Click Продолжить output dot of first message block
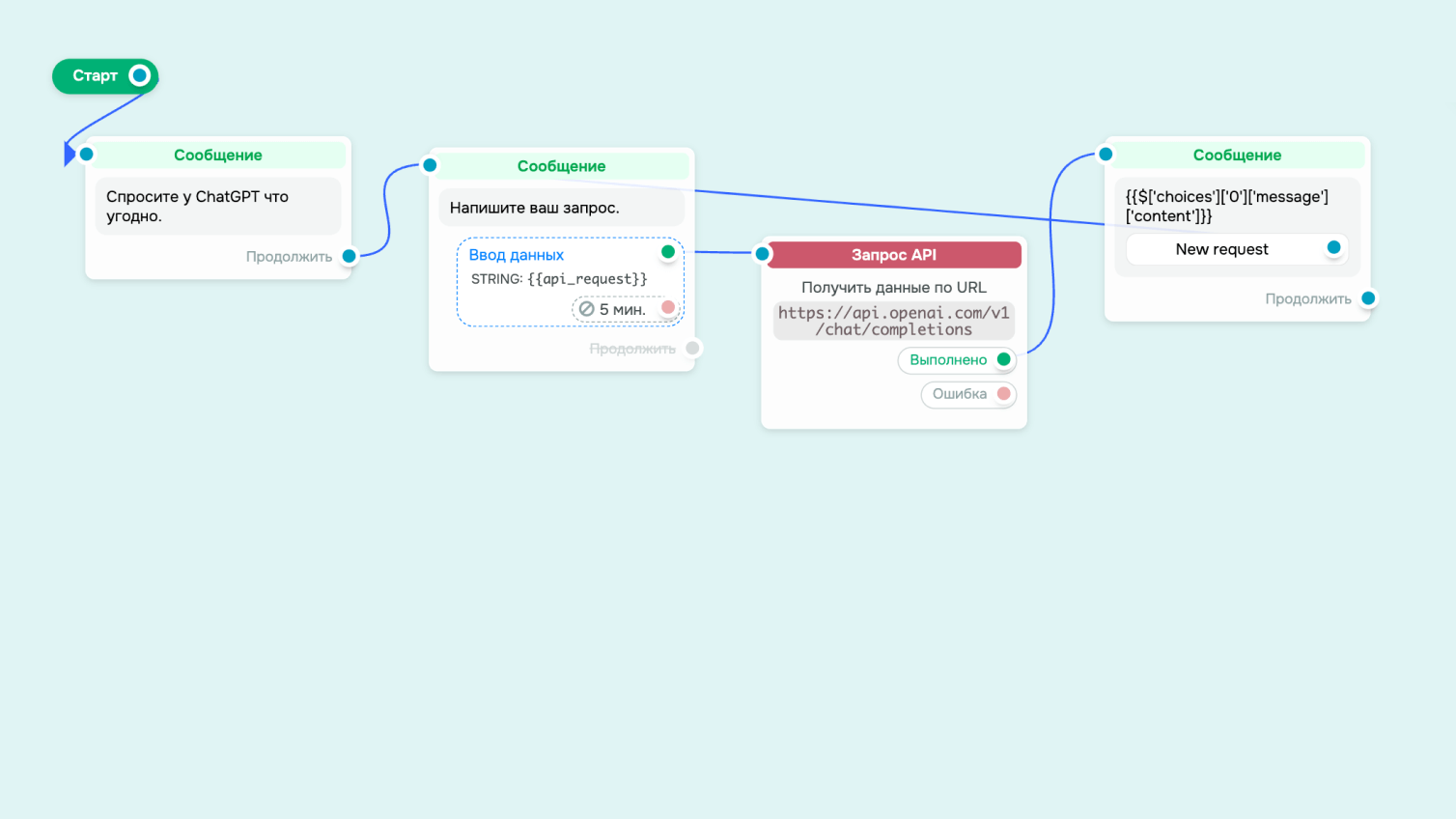This screenshot has width=1456, height=819. pos(350,256)
